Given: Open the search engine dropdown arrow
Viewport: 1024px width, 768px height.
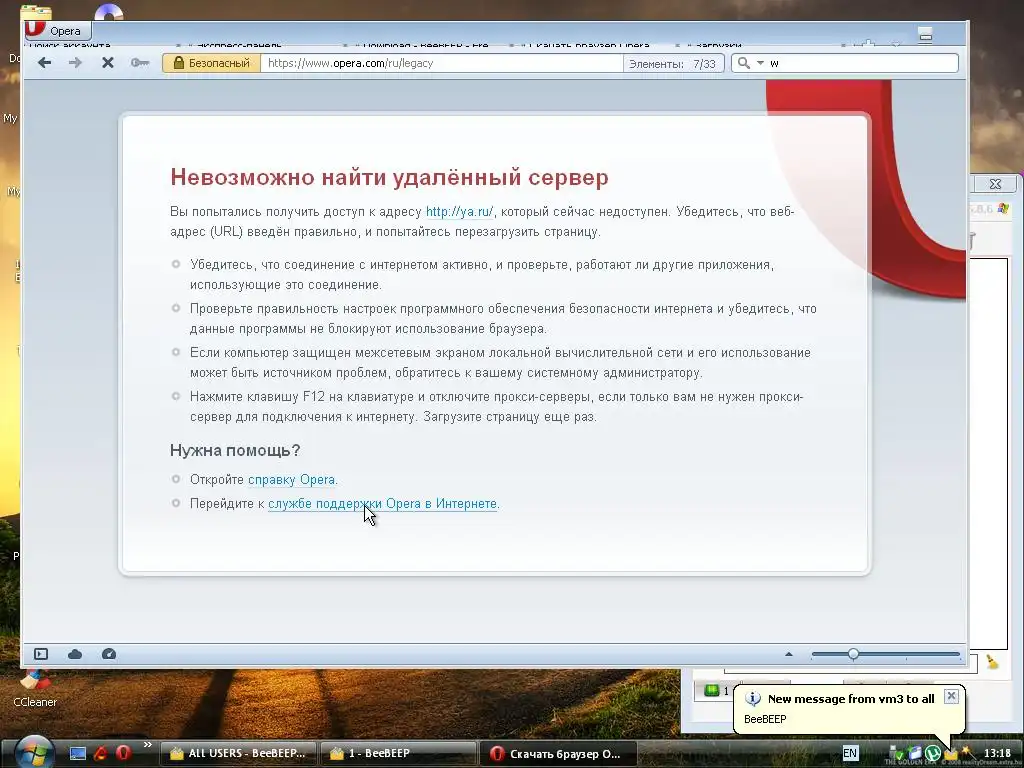Looking at the screenshot, I should coord(760,63).
